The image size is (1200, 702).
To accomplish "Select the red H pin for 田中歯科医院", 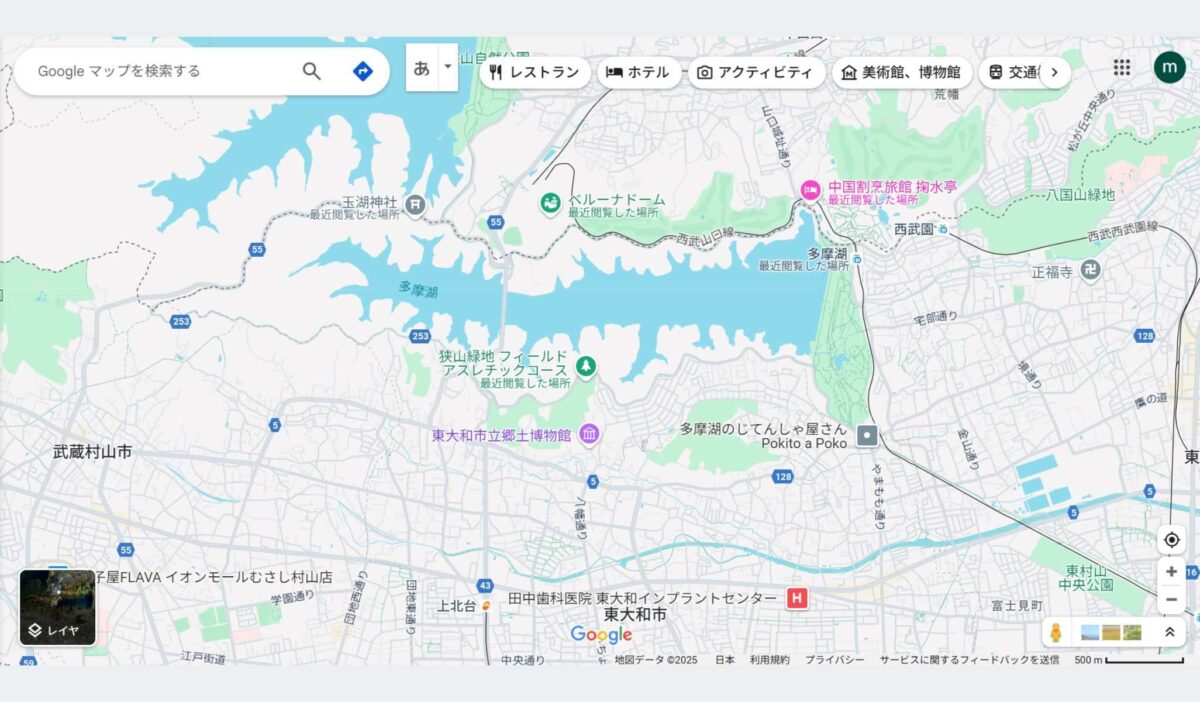I will pyautogui.click(x=797, y=598).
